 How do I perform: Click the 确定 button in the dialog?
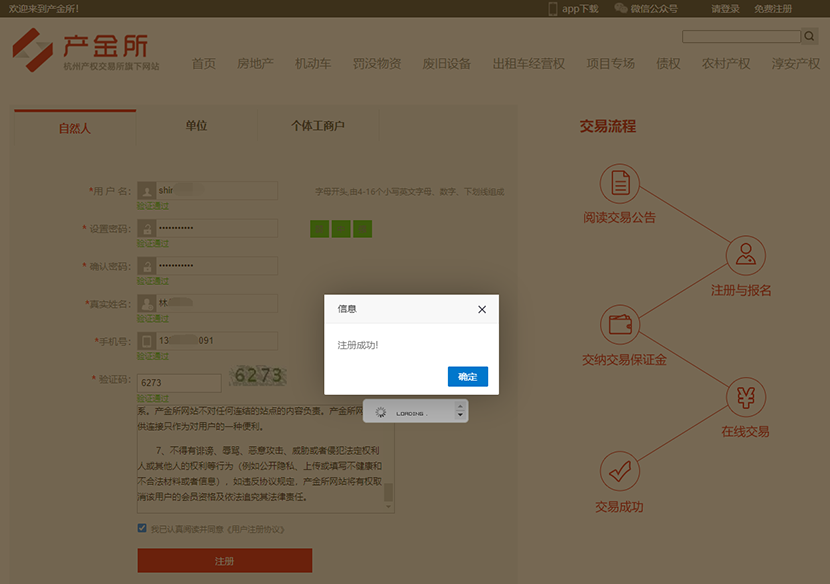[x=467, y=376]
